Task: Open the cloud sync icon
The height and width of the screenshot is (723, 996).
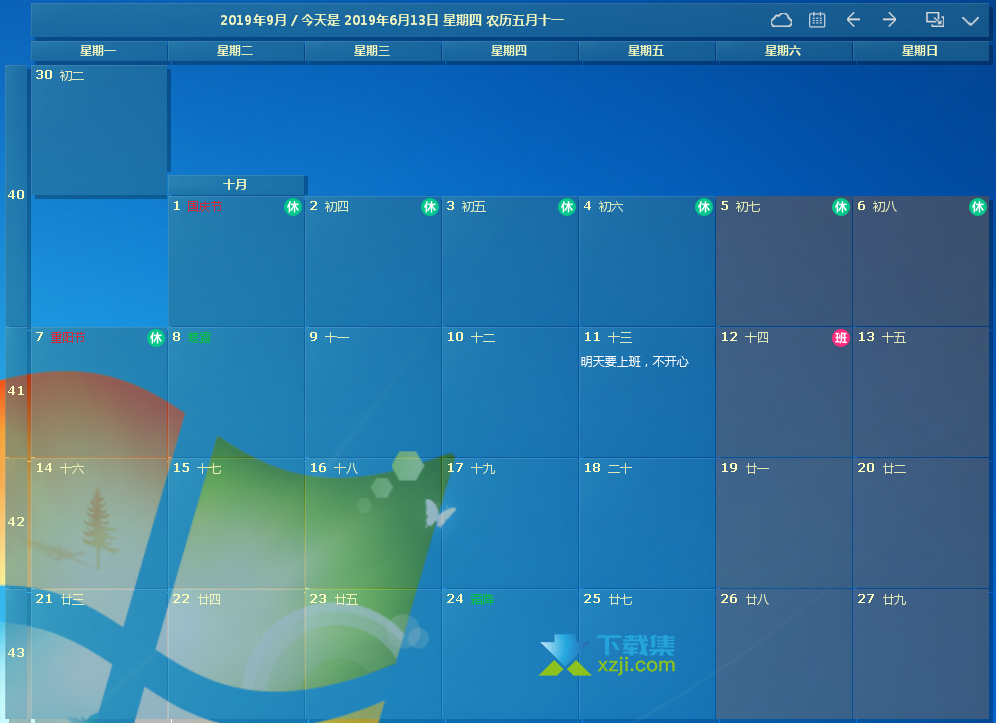Action: (781, 20)
